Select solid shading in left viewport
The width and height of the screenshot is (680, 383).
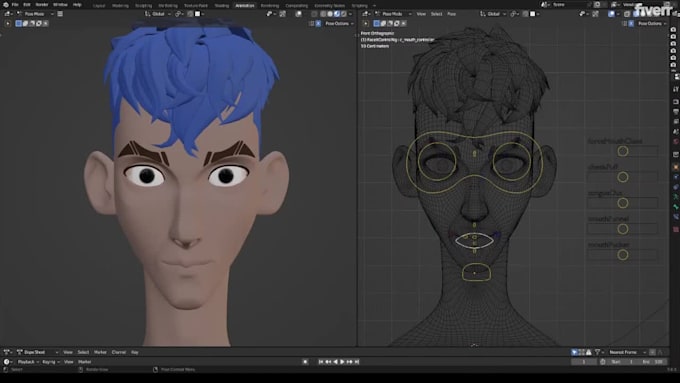click(330, 14)
